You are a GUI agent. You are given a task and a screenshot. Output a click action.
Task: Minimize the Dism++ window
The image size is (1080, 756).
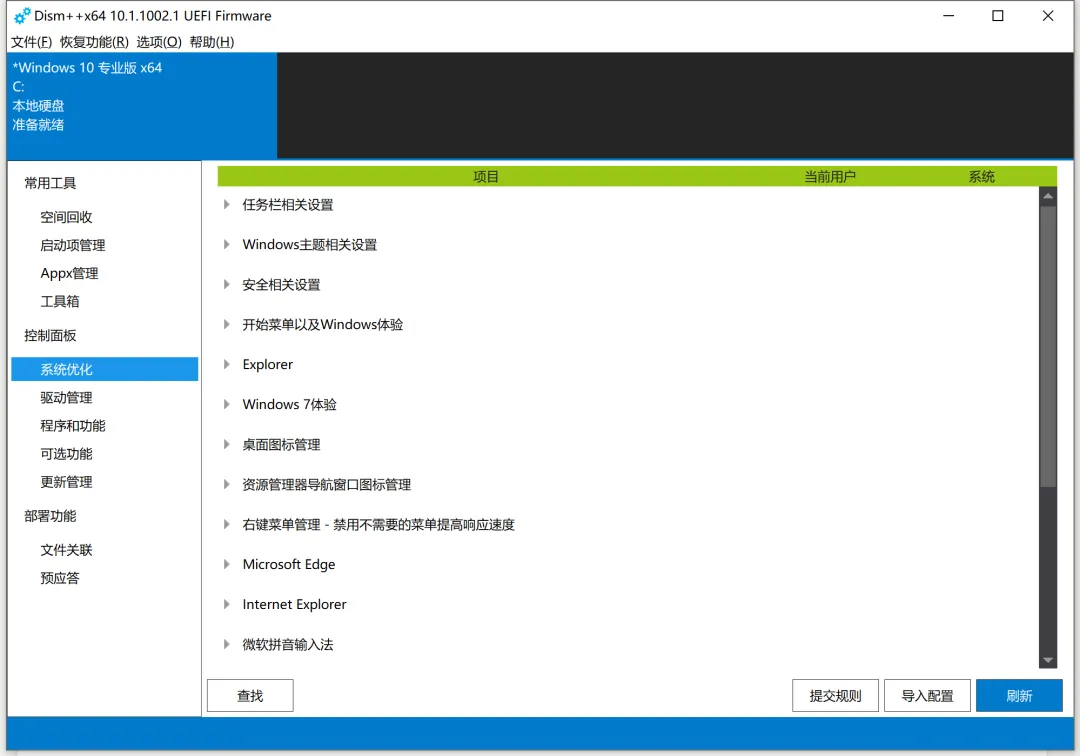click(948, 15)
